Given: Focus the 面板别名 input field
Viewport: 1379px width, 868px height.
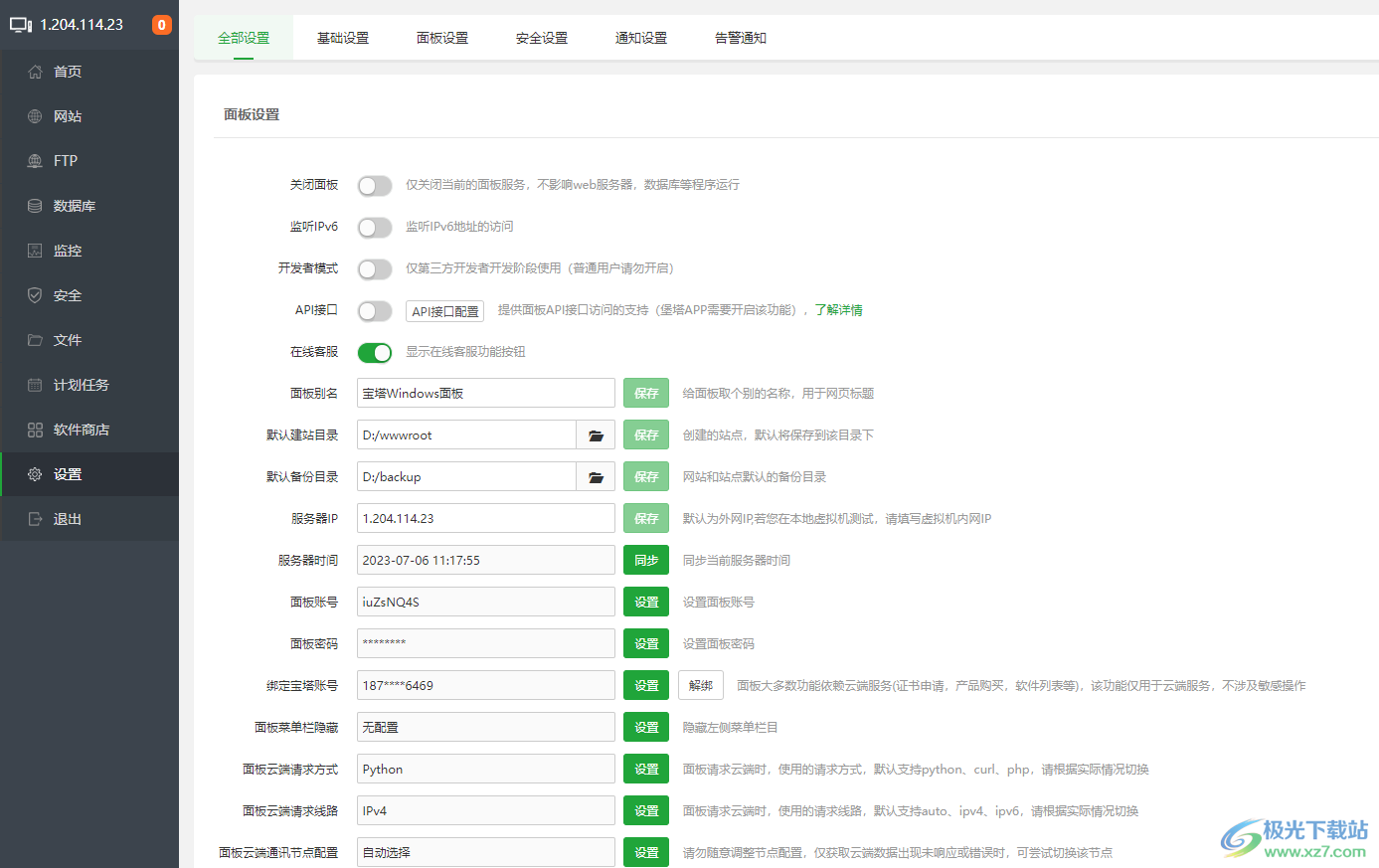Looking at the screenshot, I should click(x=486, y=394).
